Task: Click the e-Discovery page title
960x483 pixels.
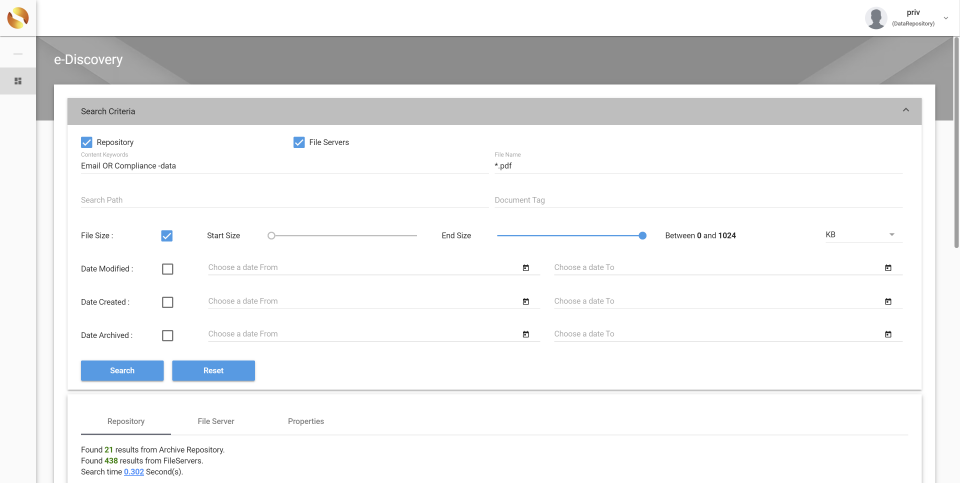Action: click(x=88, y=59)
